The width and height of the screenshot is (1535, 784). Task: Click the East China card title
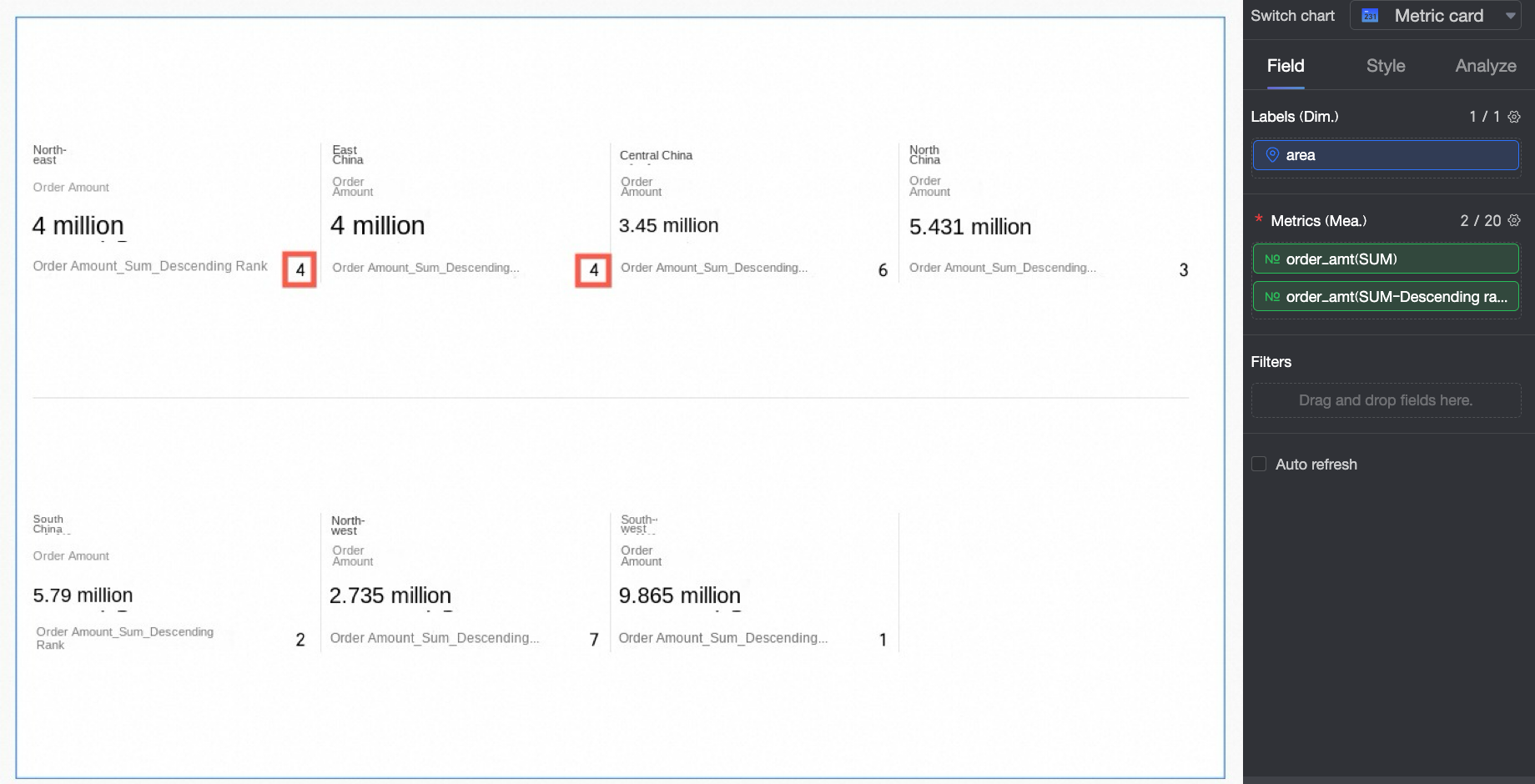click(x=347, y=155)
